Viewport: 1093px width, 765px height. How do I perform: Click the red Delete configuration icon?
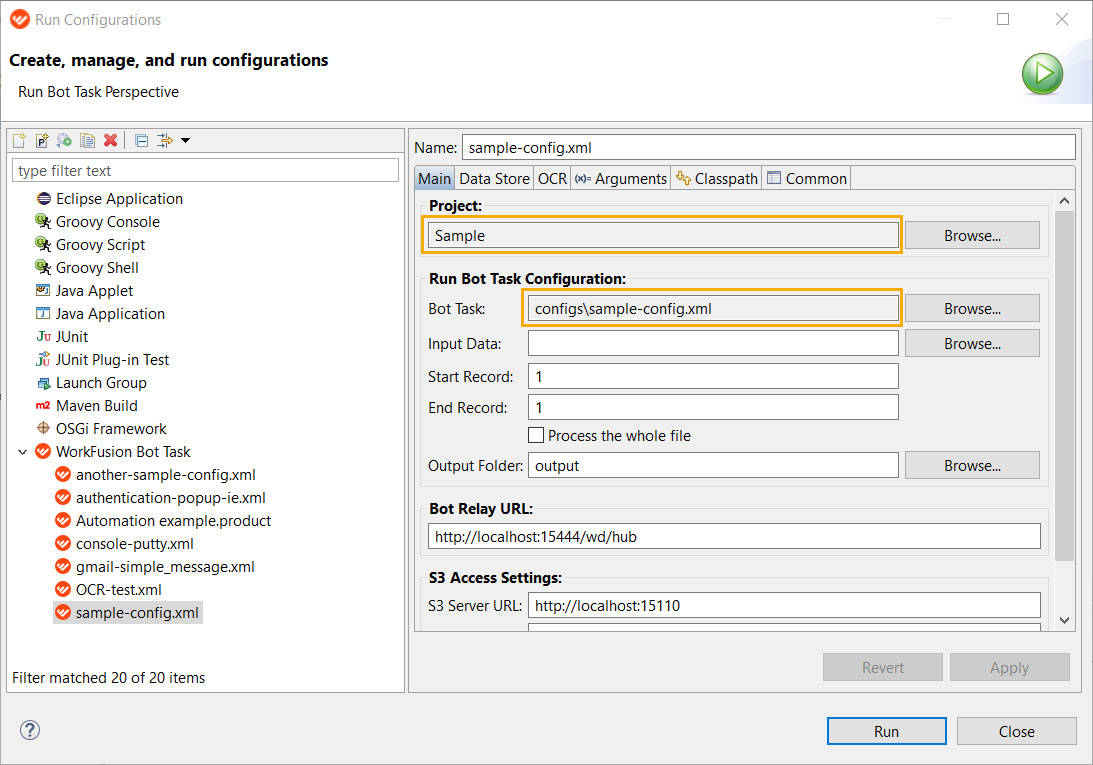click(x=110, y=141)
